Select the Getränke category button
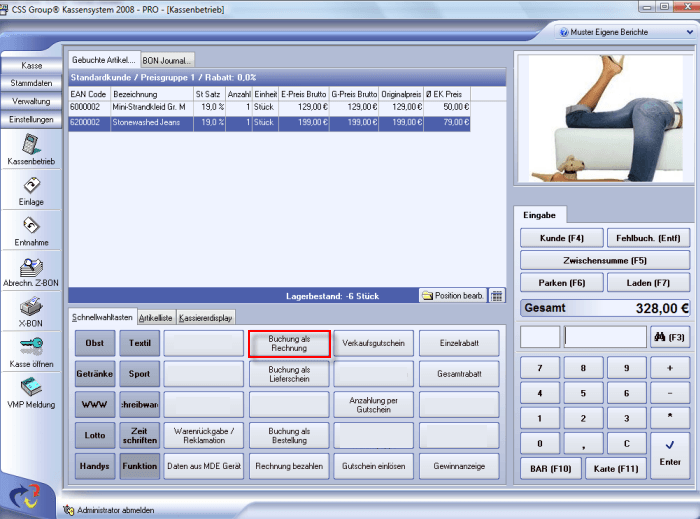This screenshot has height=519, width=700. (95, 374)
